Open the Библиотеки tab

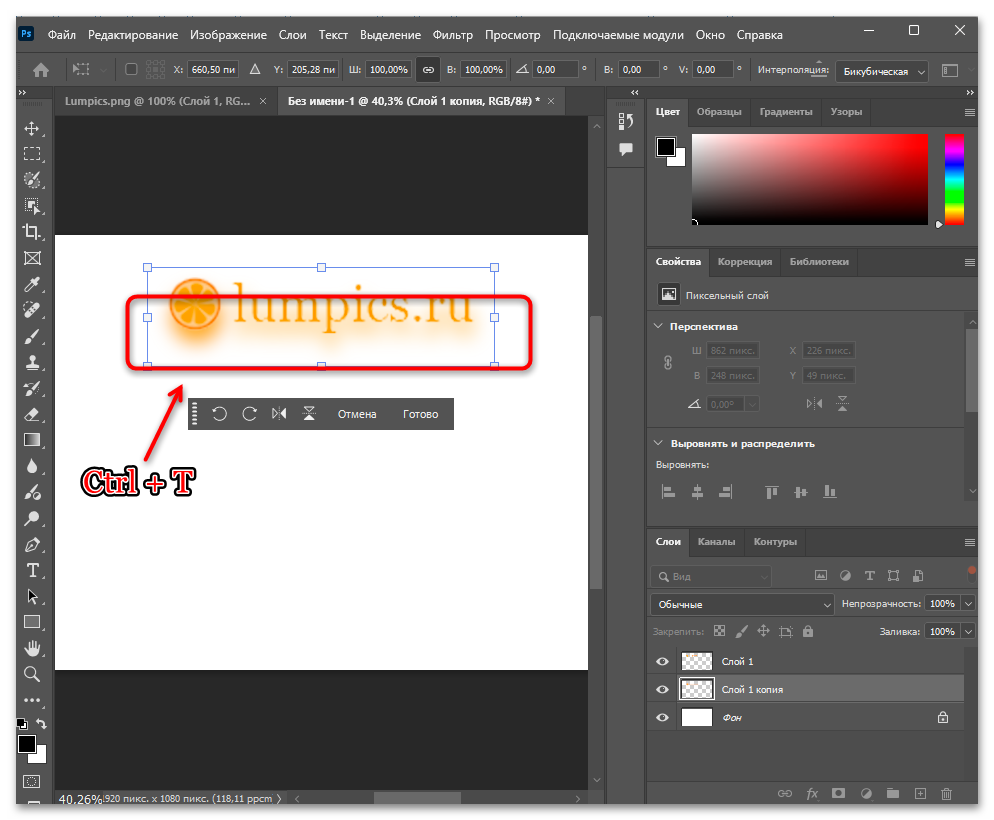[819, 262]
